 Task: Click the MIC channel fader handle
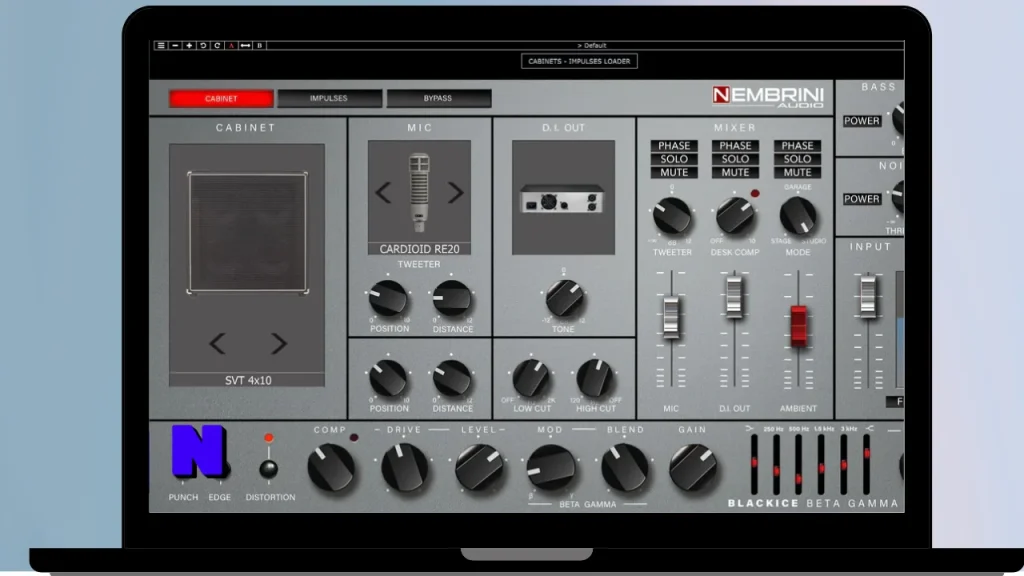(x=671, y=317)
